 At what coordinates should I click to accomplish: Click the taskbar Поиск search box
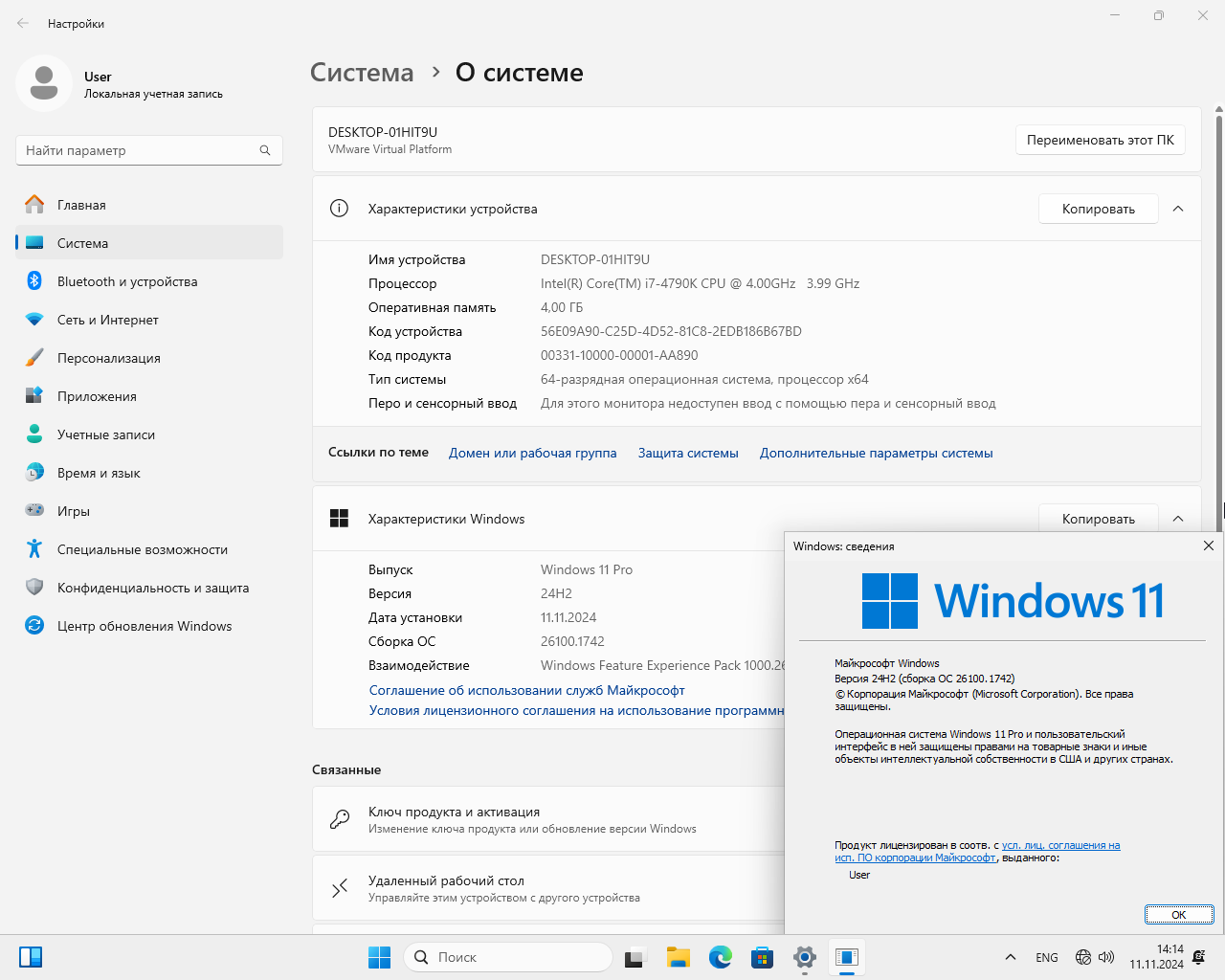[x=508, y=957]
